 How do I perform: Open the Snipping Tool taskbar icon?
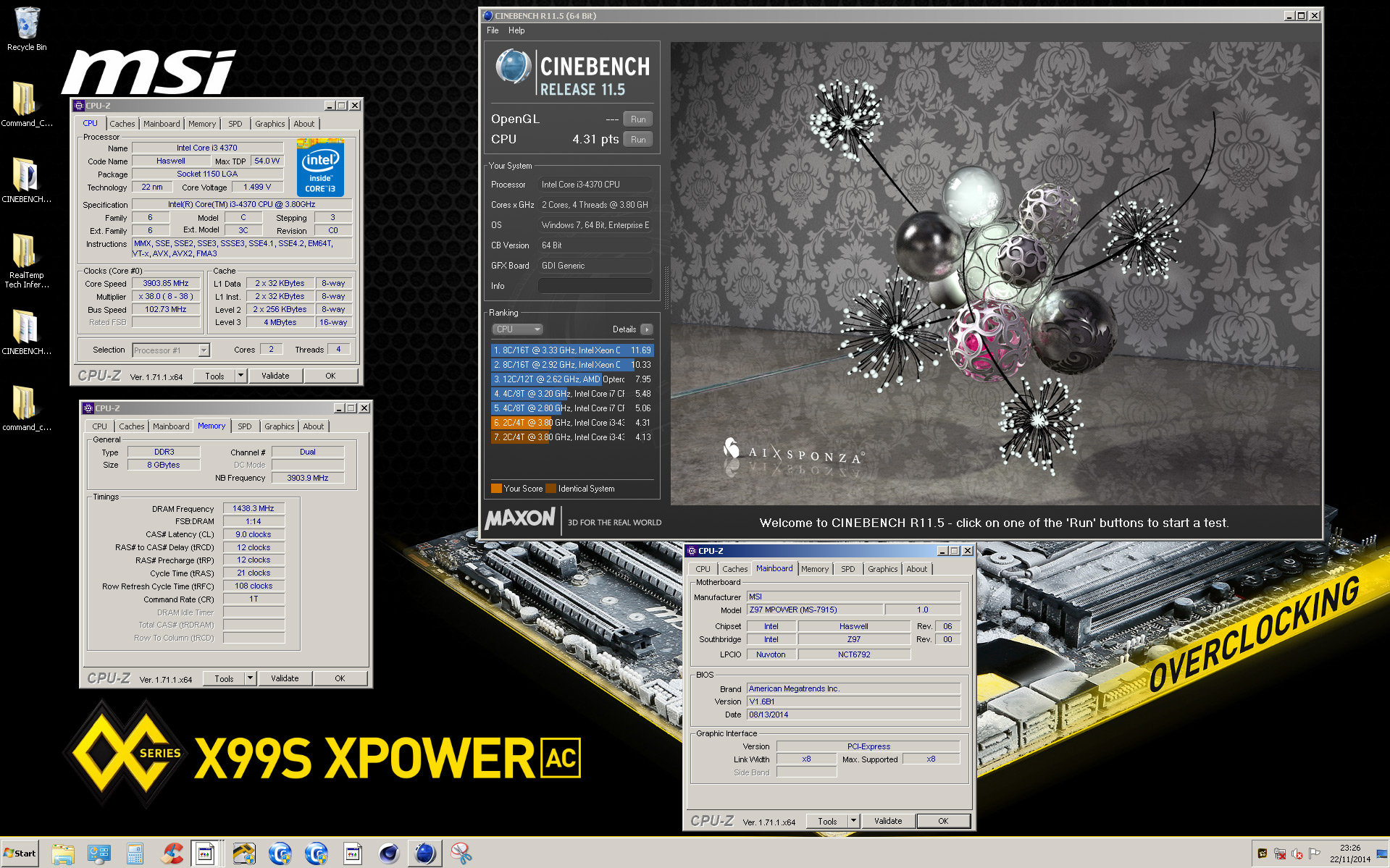(x=461, y=854)
